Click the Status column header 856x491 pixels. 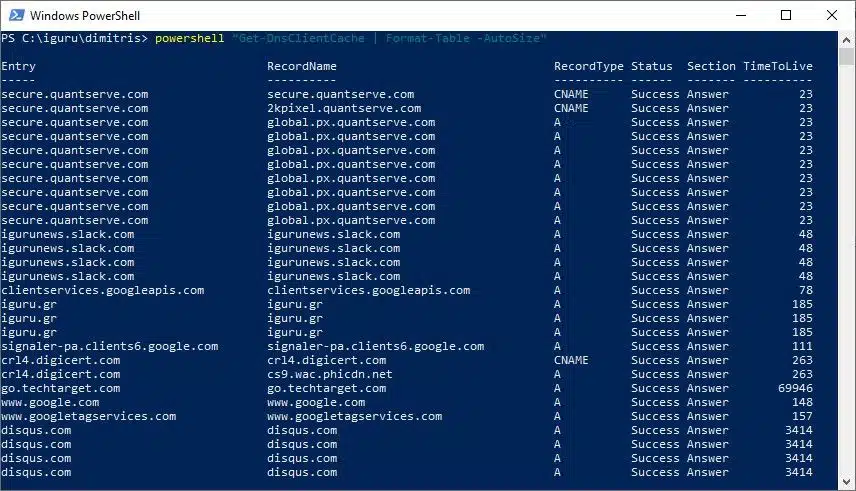pos(652,66)
